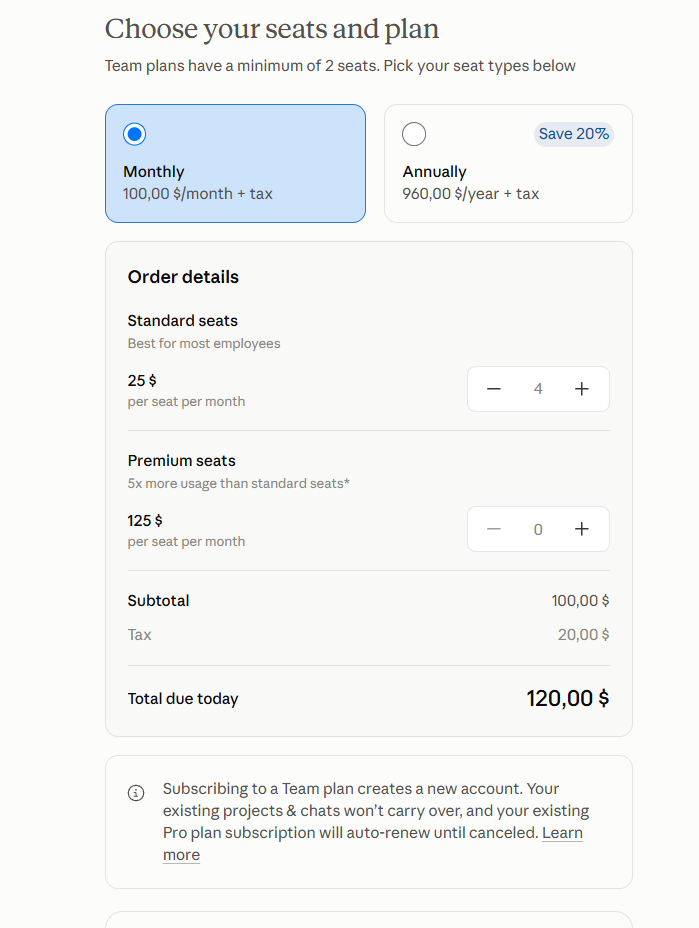Open the Learn more link
The image size is (699, 928).
tap(562, 833)
